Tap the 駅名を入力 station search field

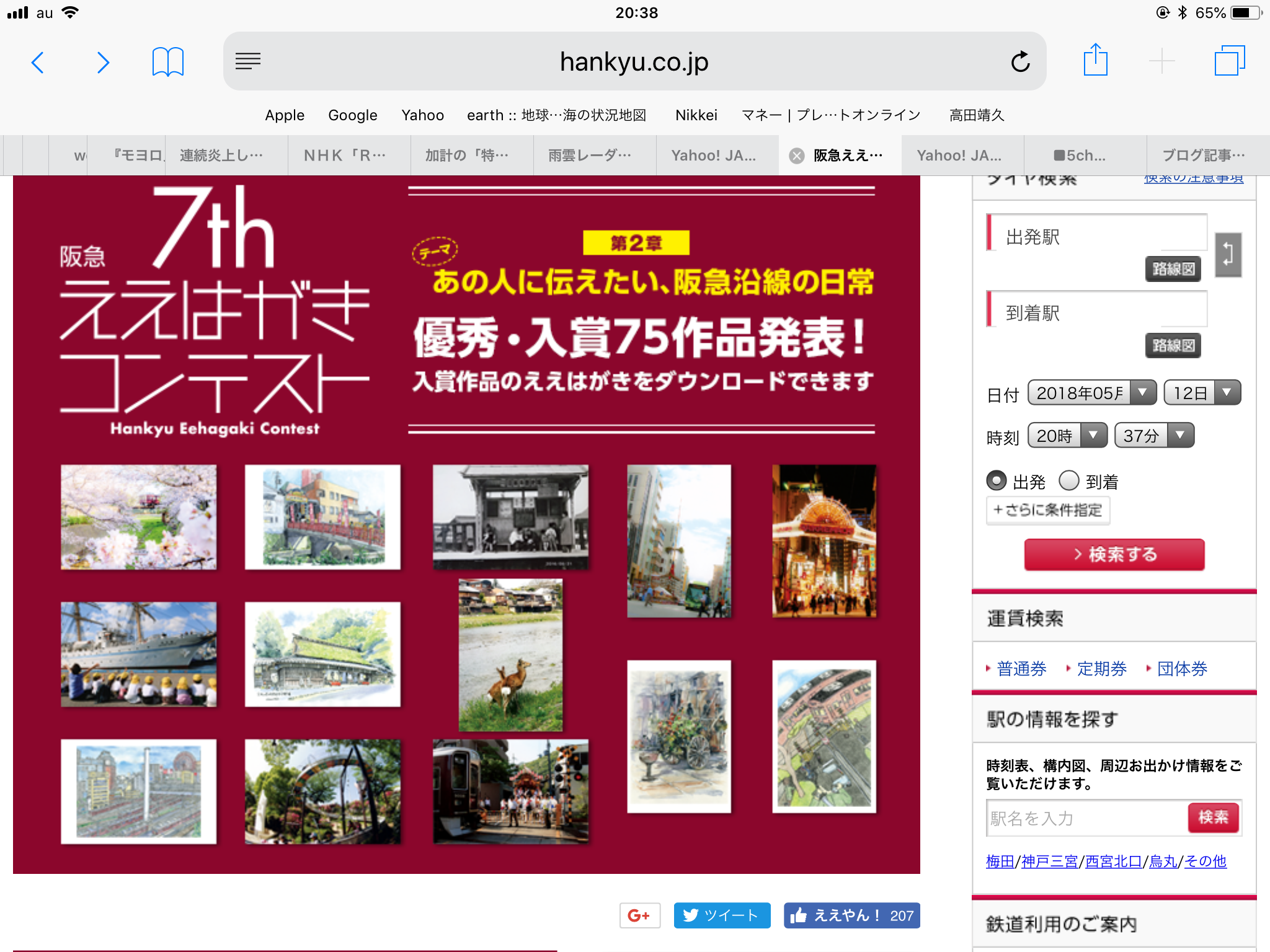tap(1086, 818)
